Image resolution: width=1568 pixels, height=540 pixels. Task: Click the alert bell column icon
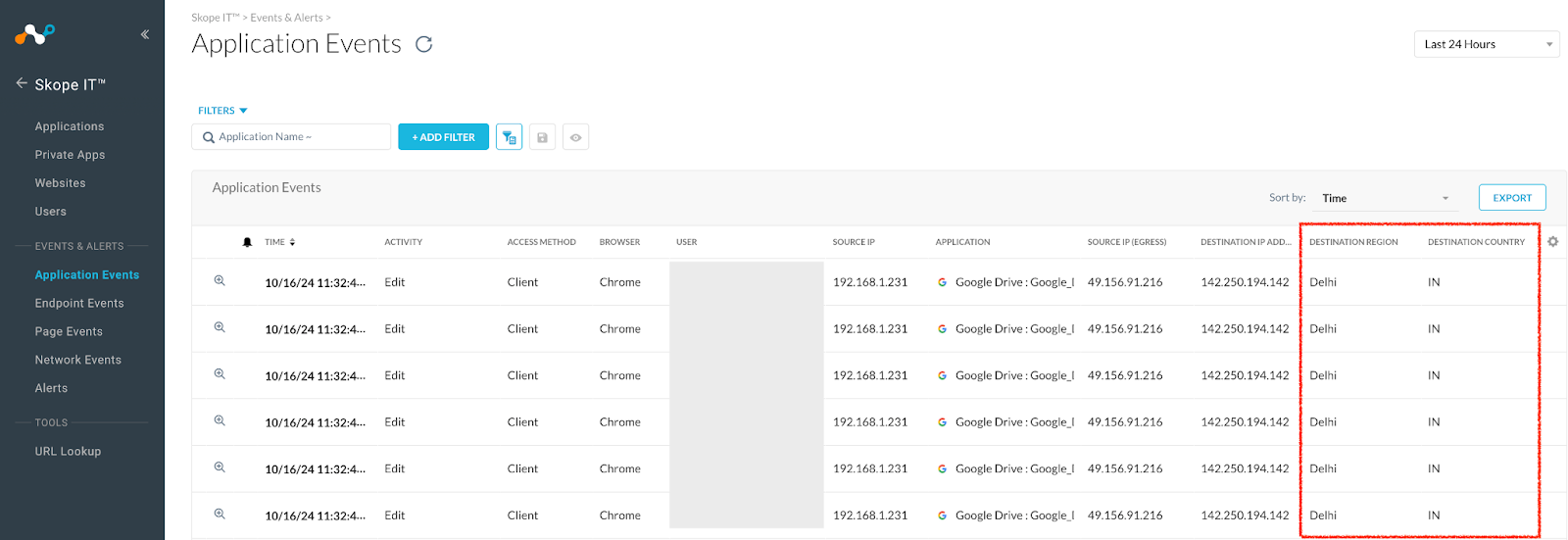coord(247,242)
